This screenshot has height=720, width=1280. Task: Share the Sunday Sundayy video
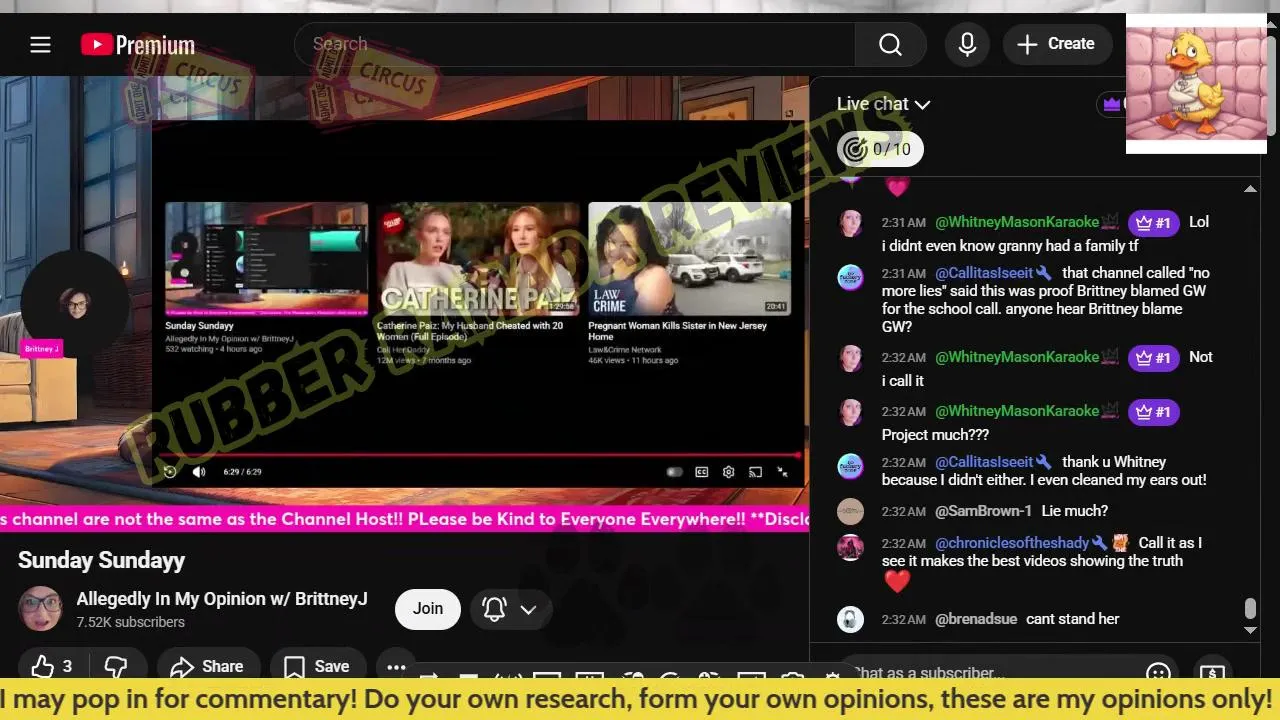pyautogui.click(x=207, y=667)
